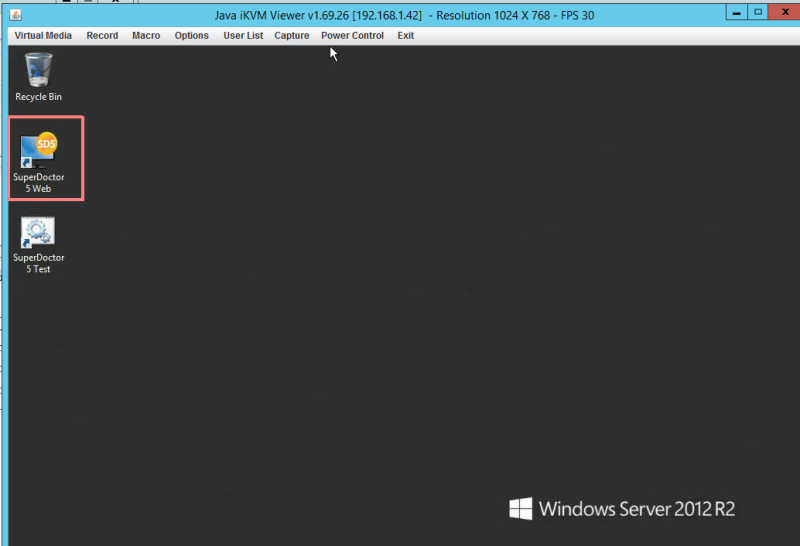Open the User List menu

coord(243,36)
